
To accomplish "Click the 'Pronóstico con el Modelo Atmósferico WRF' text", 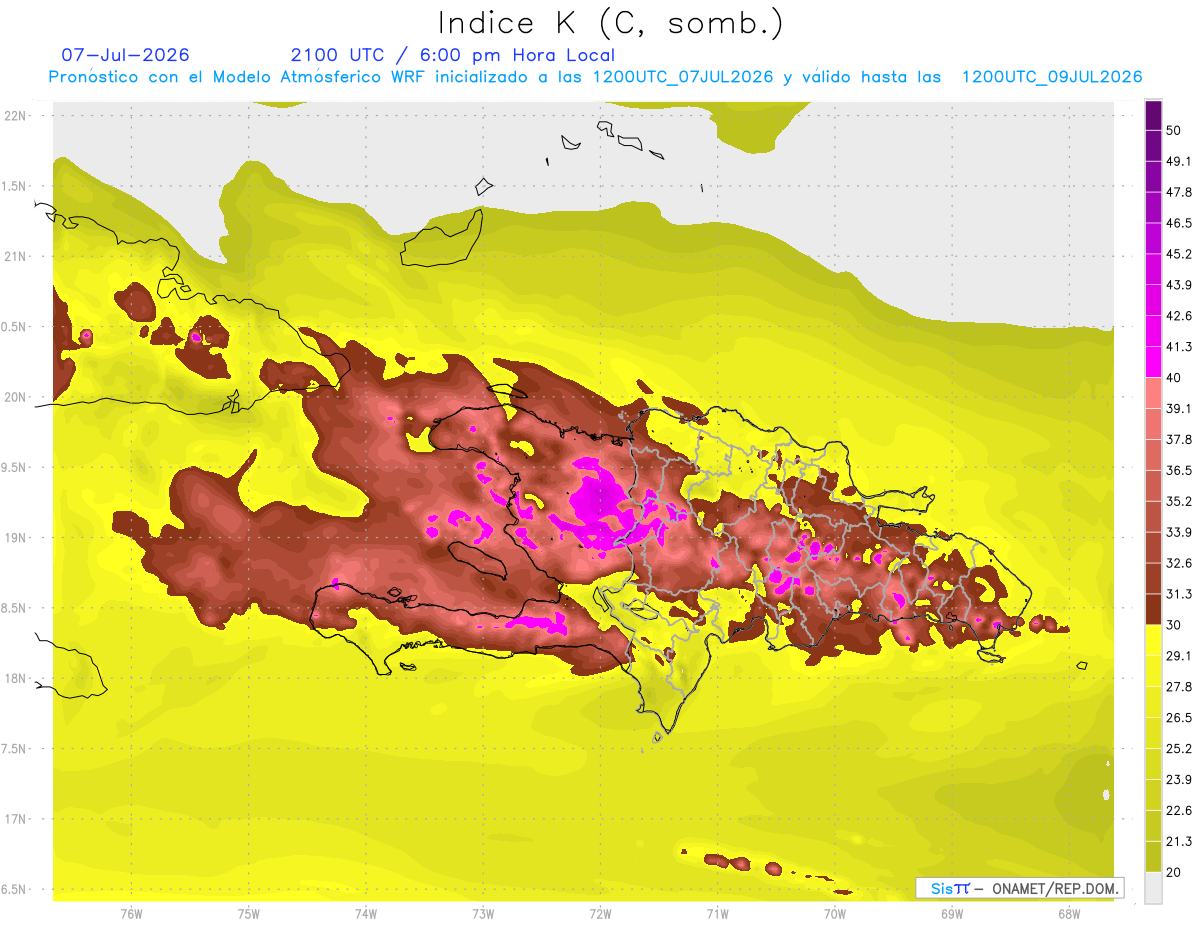I will click(238, 77).
